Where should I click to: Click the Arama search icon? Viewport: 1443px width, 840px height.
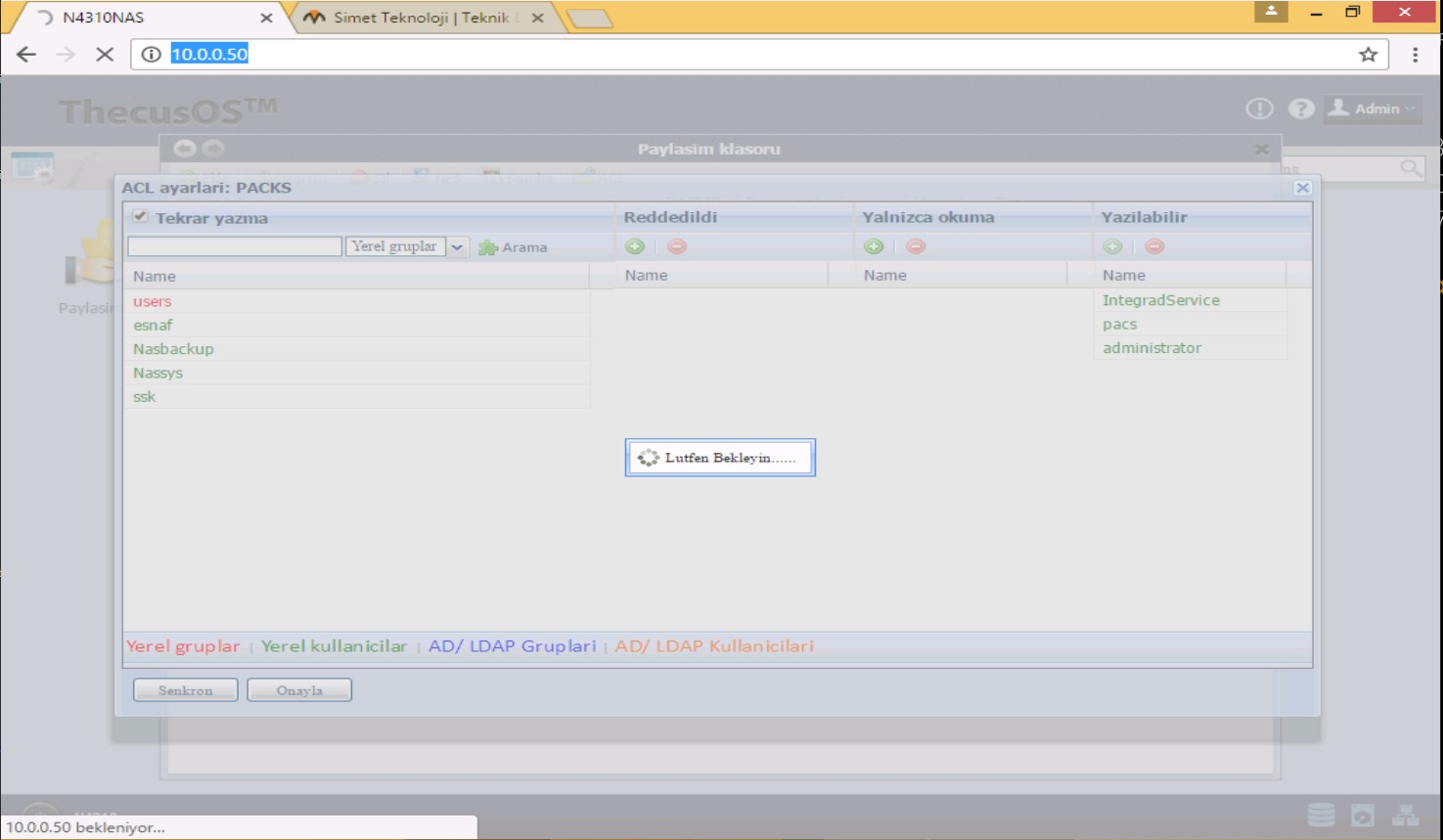point(488,247)
